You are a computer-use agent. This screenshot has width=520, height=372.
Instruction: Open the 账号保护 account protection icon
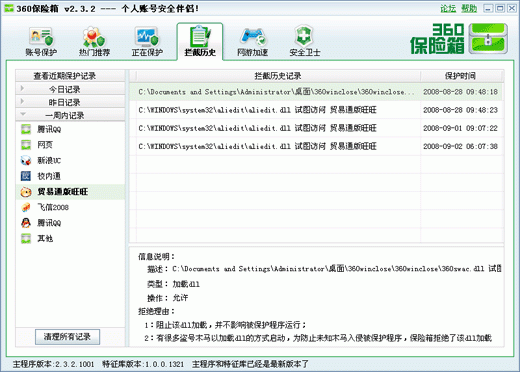[x=41, y=37]
